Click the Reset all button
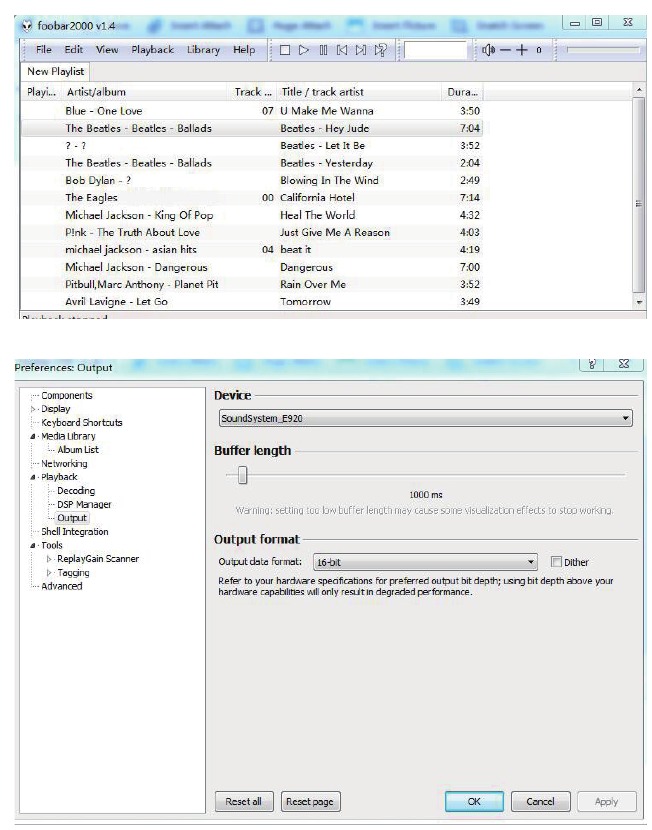652x830 pixels. (x=244, y=801)
